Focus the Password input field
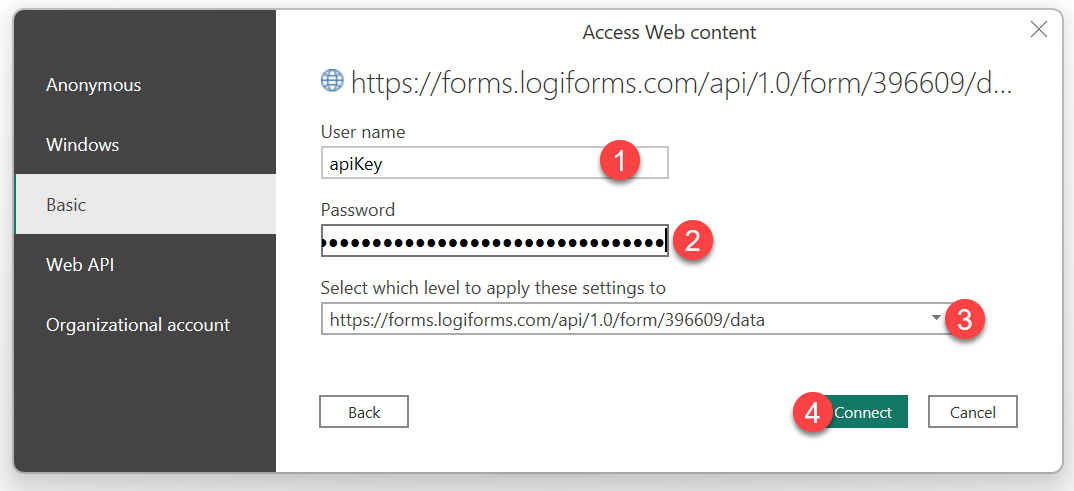This screenshot has height=491, width=1074. pos(493,241)
